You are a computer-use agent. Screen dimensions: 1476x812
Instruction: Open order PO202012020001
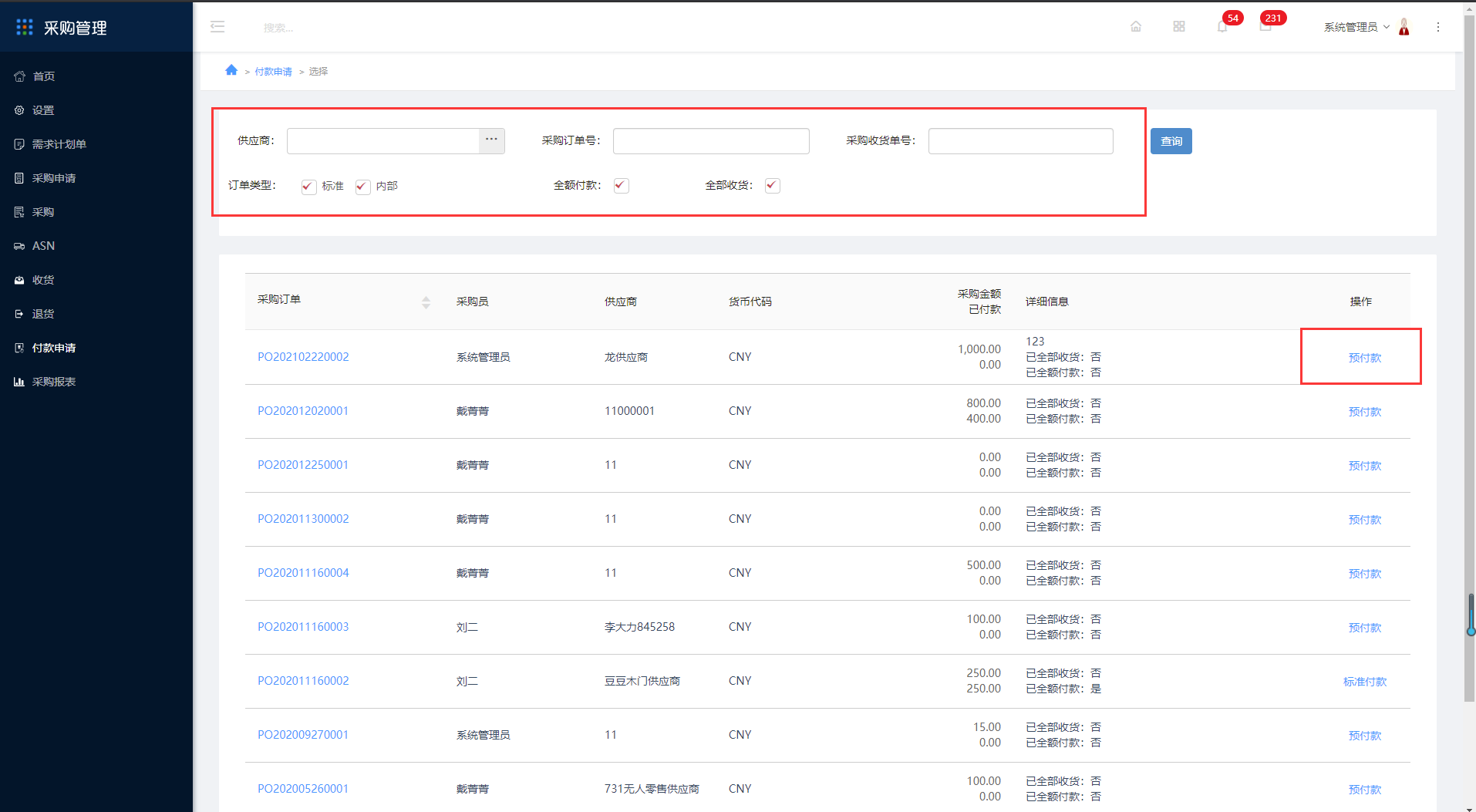click(303, 411)
